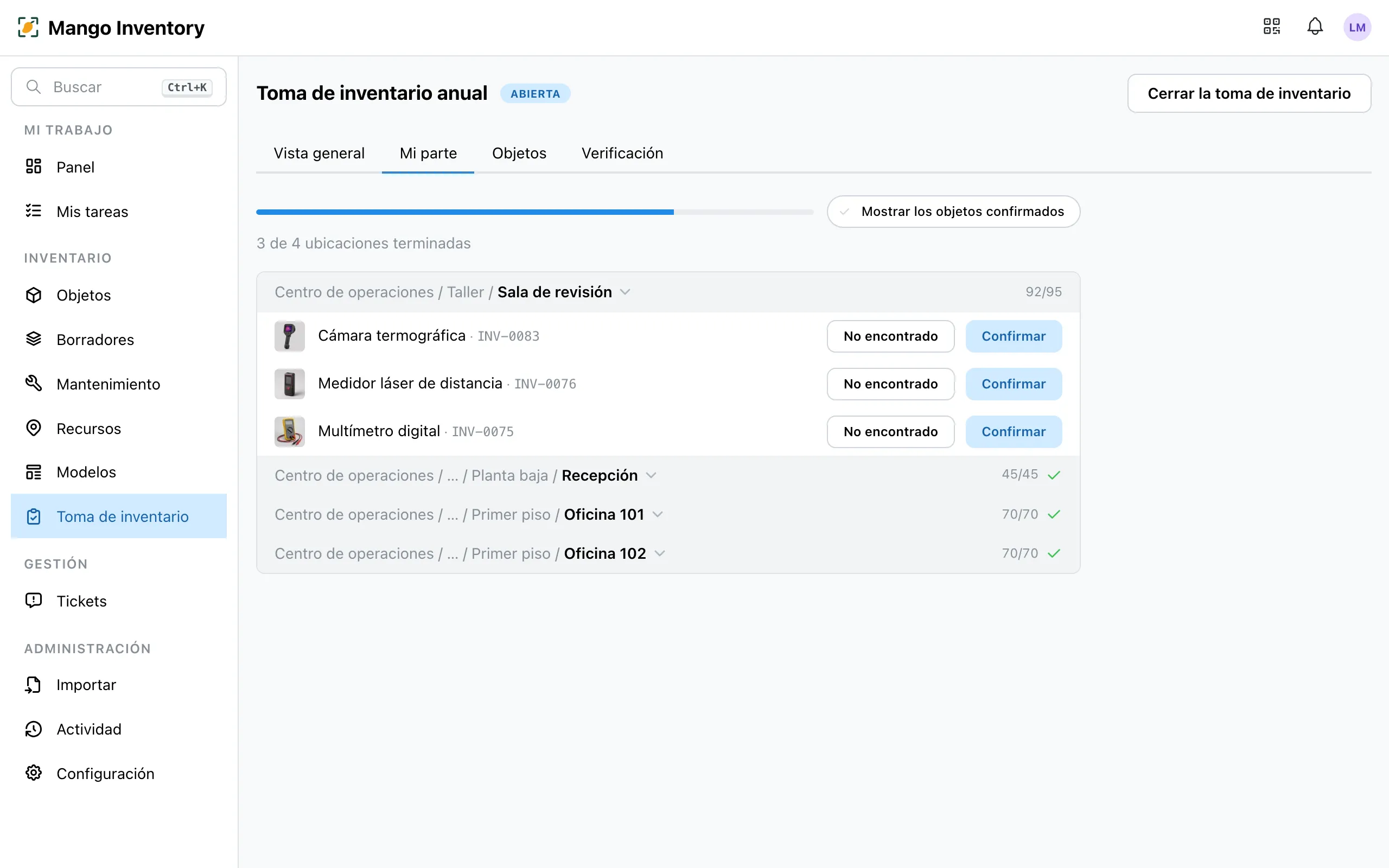Click the Mis tareas checklist icon
1389x868 pixels.
pyautogui.click(x=34, y=211)
